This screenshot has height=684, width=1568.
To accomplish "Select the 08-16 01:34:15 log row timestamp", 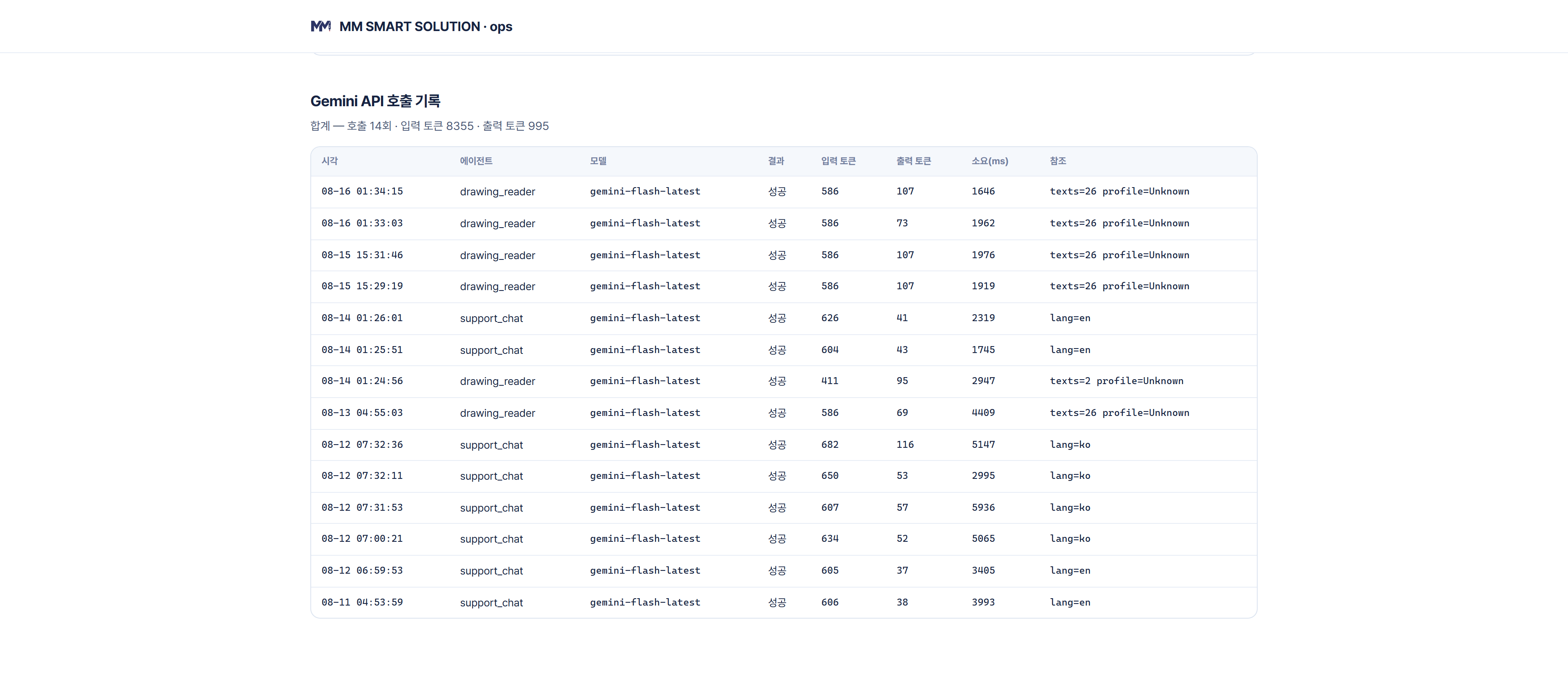I will tap(362, 191).
